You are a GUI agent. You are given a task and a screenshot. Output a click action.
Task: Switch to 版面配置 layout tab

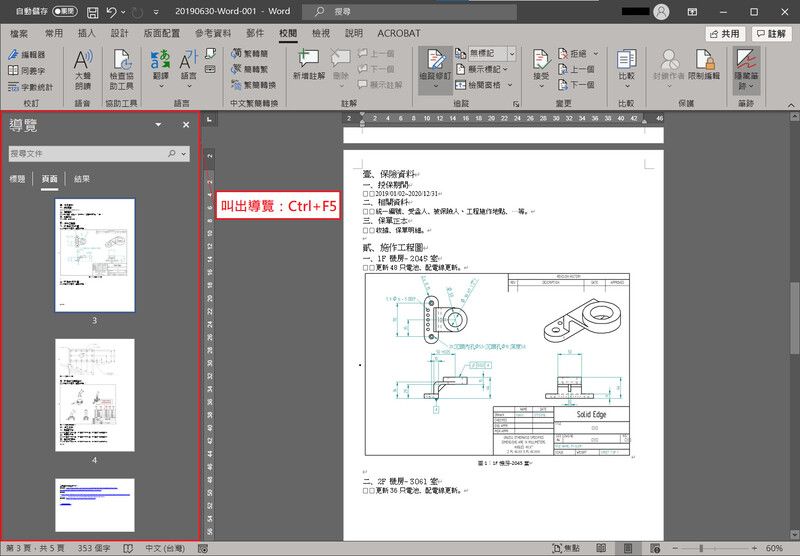pyautogui.click(x=161, y=33)
